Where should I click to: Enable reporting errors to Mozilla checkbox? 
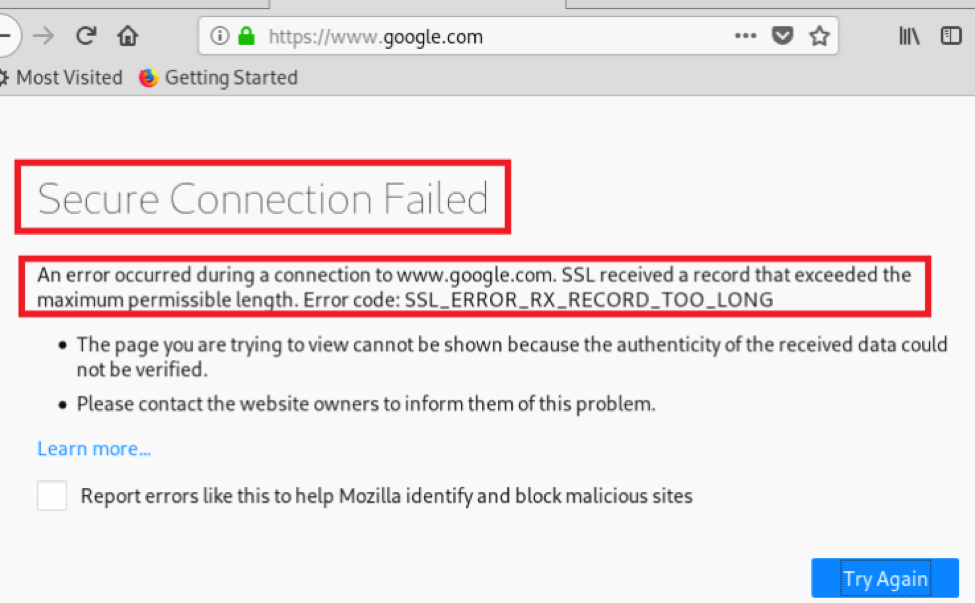pyautogui.click(x=52, y=496)
